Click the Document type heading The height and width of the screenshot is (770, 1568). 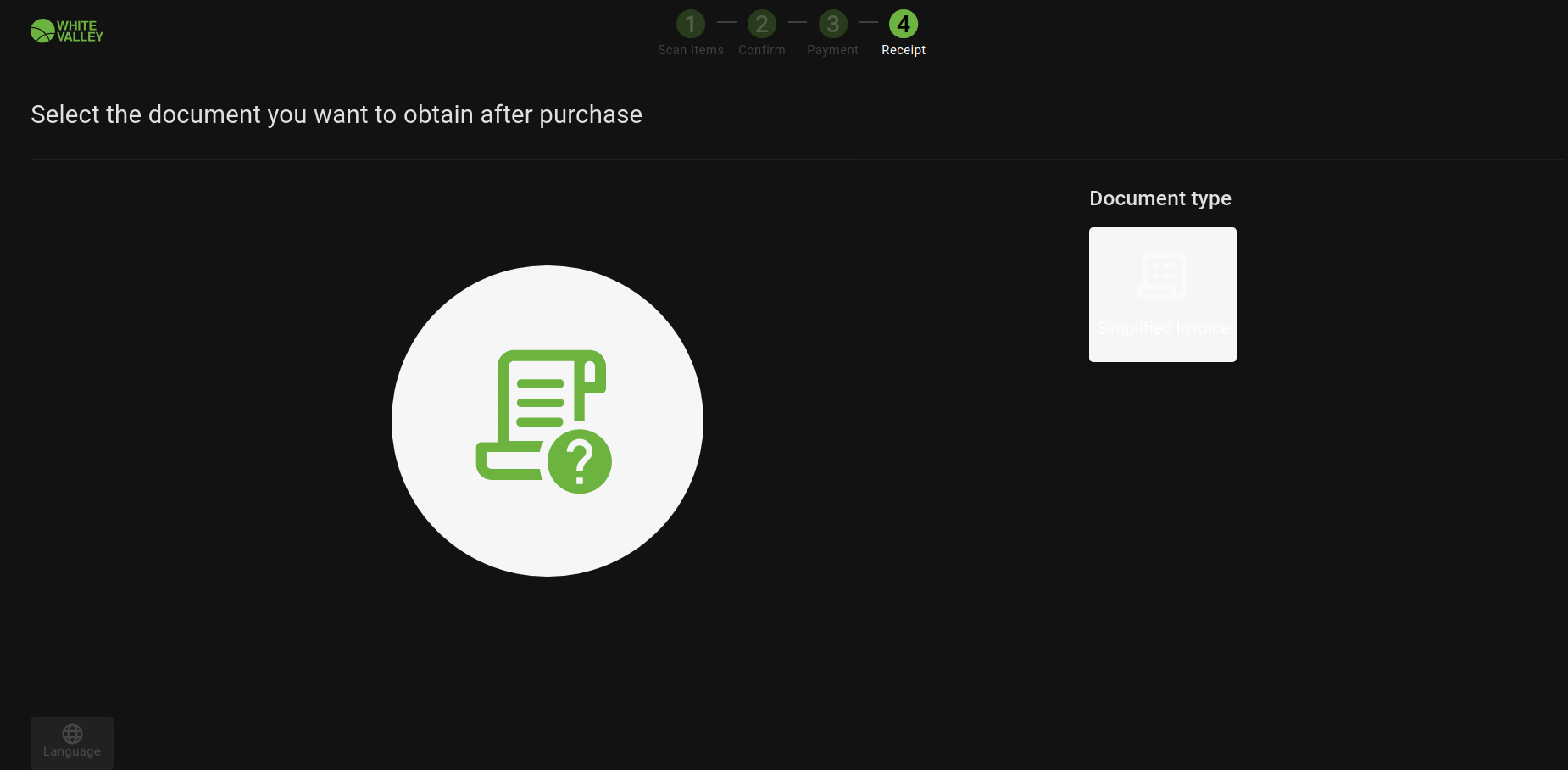coord(1159,198)
